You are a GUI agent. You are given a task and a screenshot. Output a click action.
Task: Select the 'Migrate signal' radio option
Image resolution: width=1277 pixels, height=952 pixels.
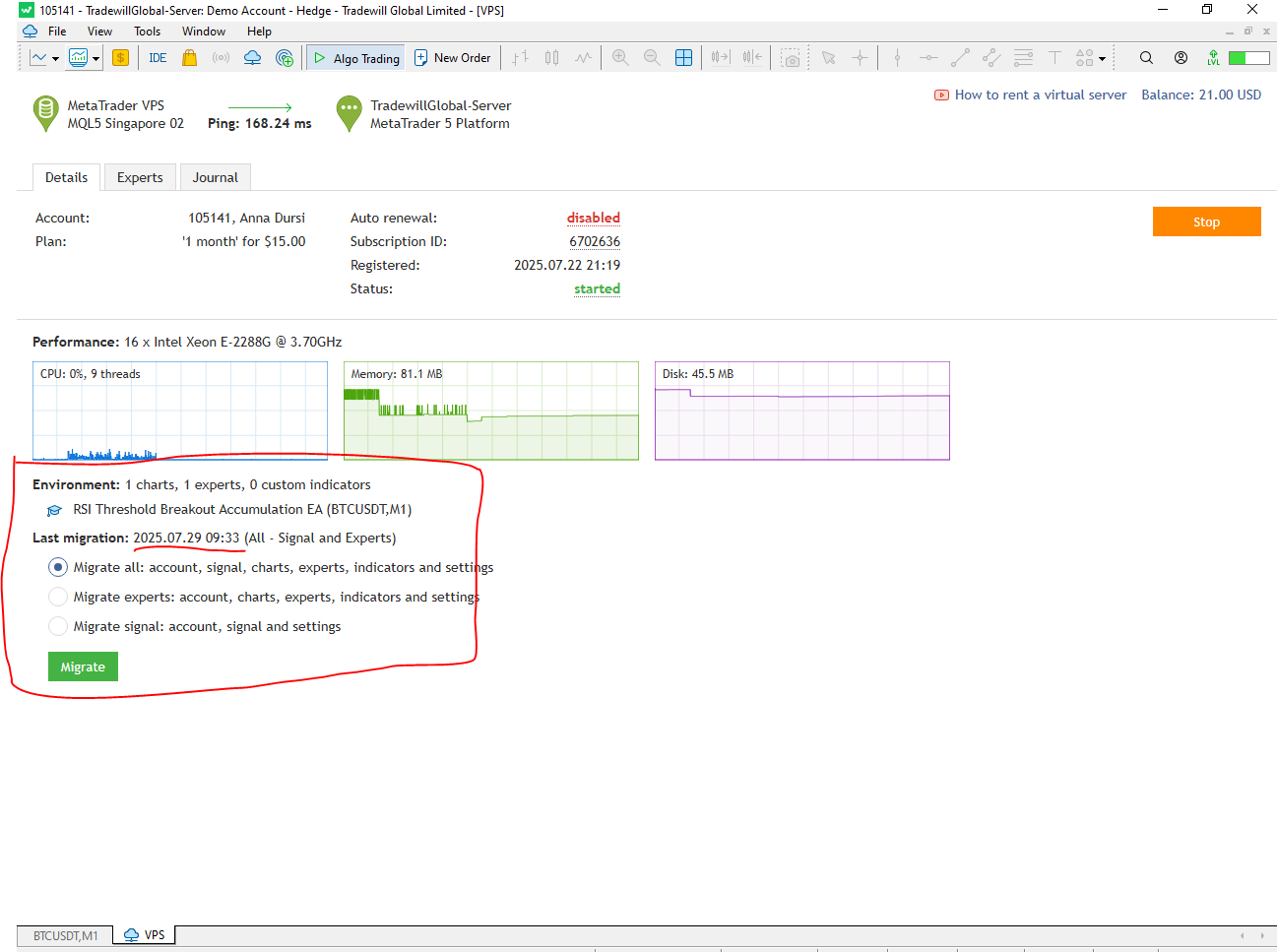click(x=58, y=626)
